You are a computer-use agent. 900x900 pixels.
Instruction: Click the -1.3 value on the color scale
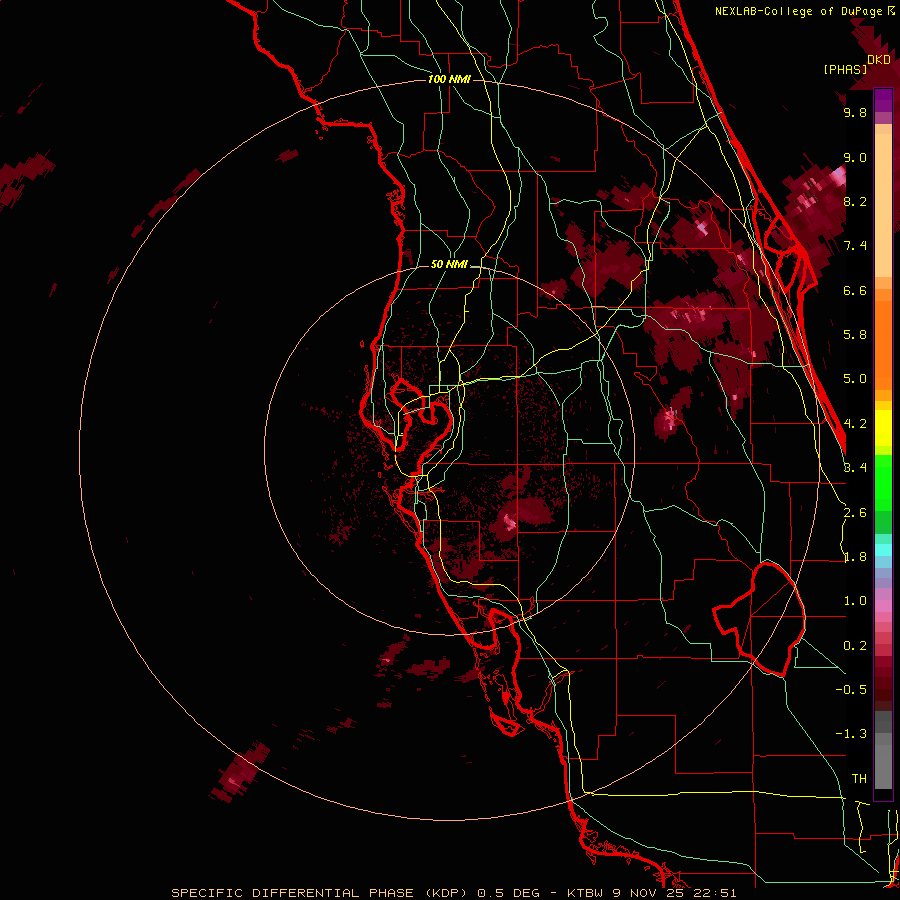click(851, 734)
